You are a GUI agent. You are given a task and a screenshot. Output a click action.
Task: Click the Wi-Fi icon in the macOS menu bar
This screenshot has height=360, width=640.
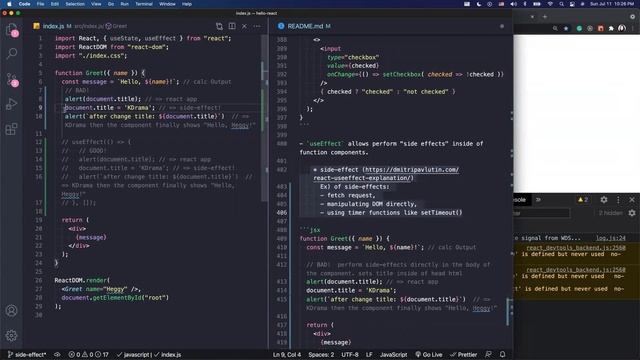click(x=550, y=4)
